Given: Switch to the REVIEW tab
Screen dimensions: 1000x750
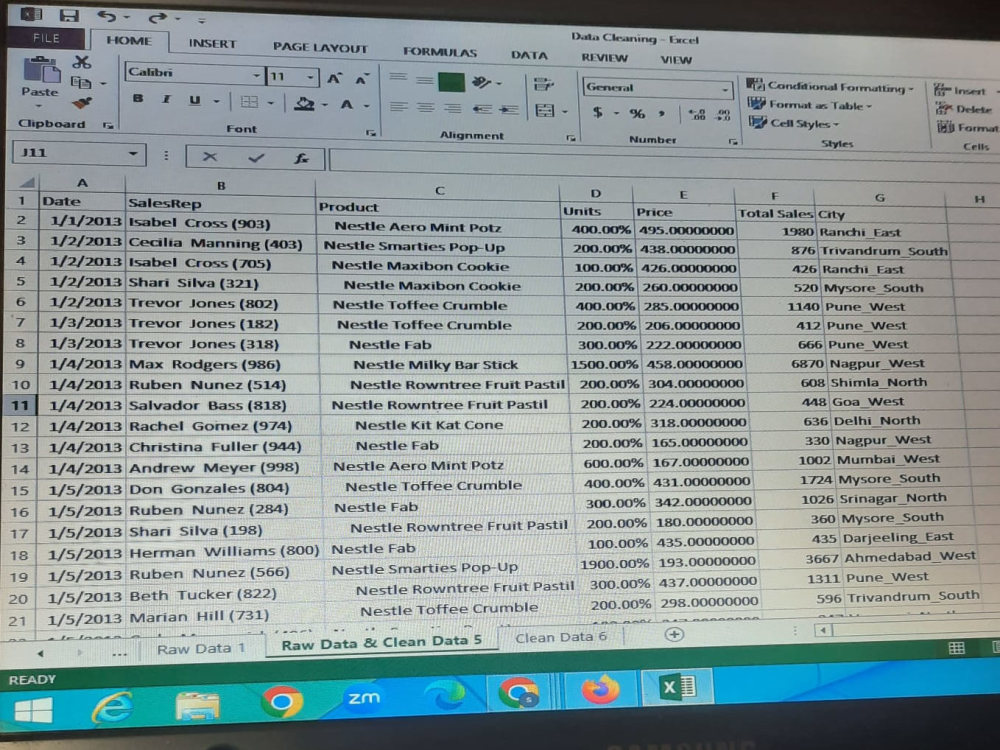Looking at the screenshot, I should pyautogui.click(x=604, y=58).
